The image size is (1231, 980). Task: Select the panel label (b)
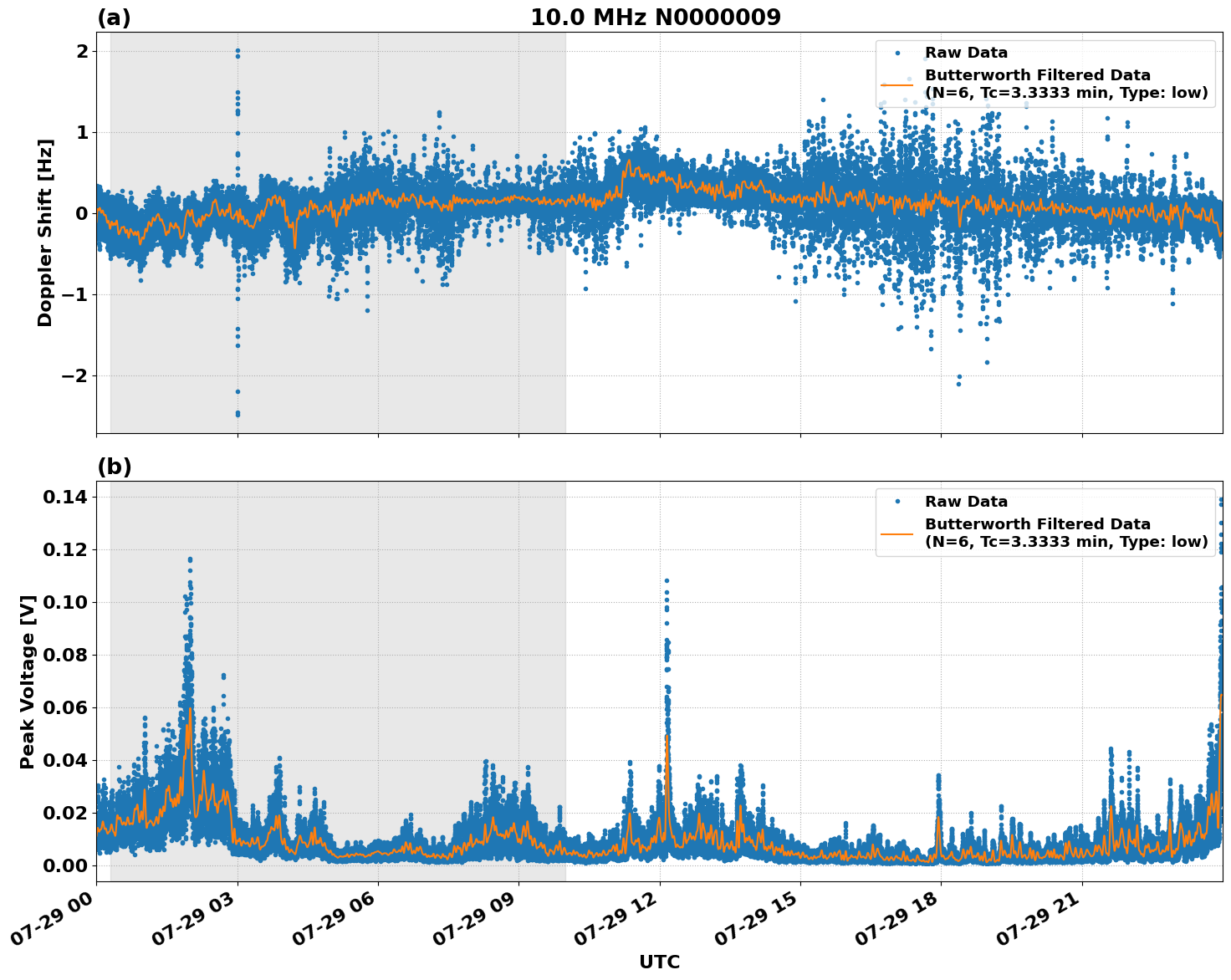coord(115,466)
